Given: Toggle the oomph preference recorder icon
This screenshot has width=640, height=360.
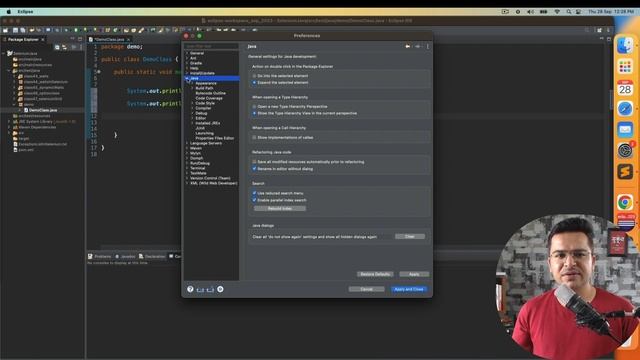Looking at the screenshot, I should point(220,289).
